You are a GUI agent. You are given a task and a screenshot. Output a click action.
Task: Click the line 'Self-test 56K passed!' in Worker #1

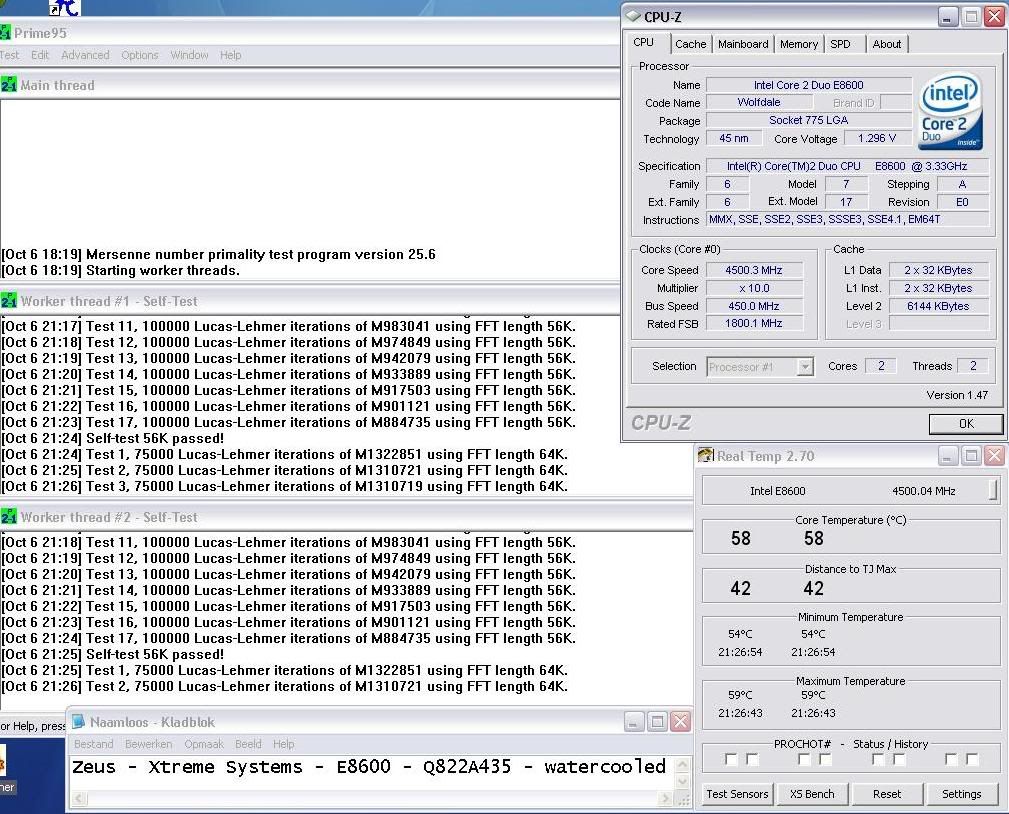(x=155, y=438)
